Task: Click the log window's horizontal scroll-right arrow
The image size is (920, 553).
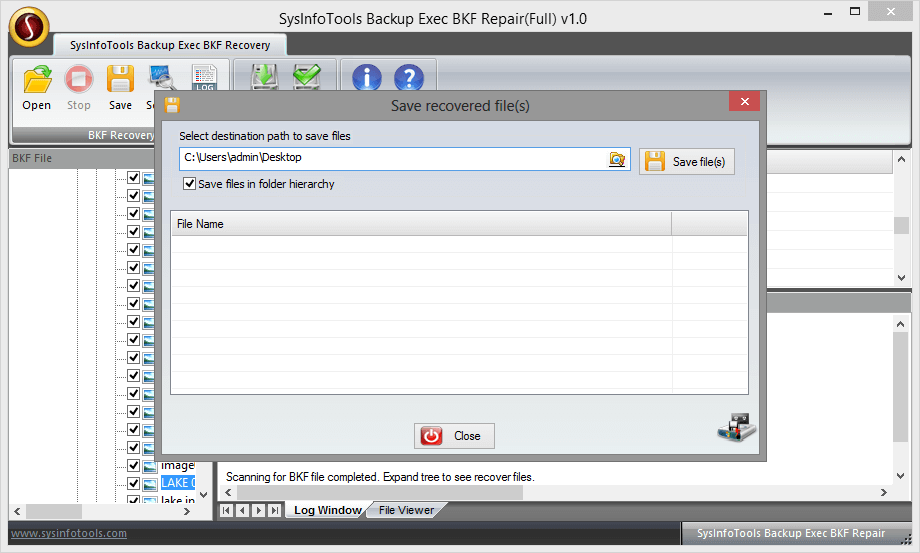Action: 884,493
